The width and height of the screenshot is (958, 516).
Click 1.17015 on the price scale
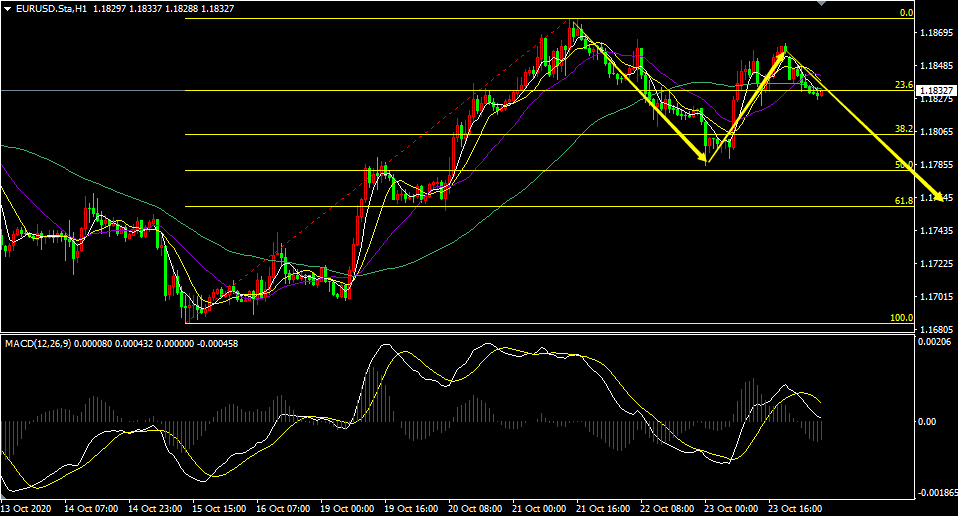937,296
